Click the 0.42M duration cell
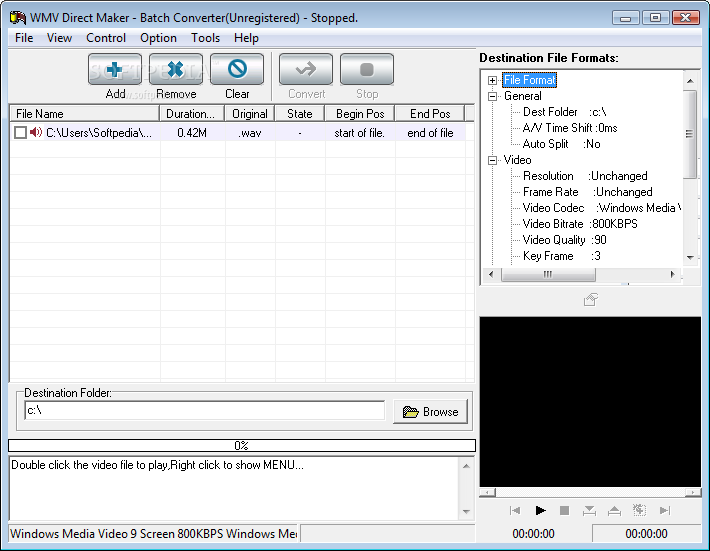This screenshot has height=551, width=710. pos(192,133)
